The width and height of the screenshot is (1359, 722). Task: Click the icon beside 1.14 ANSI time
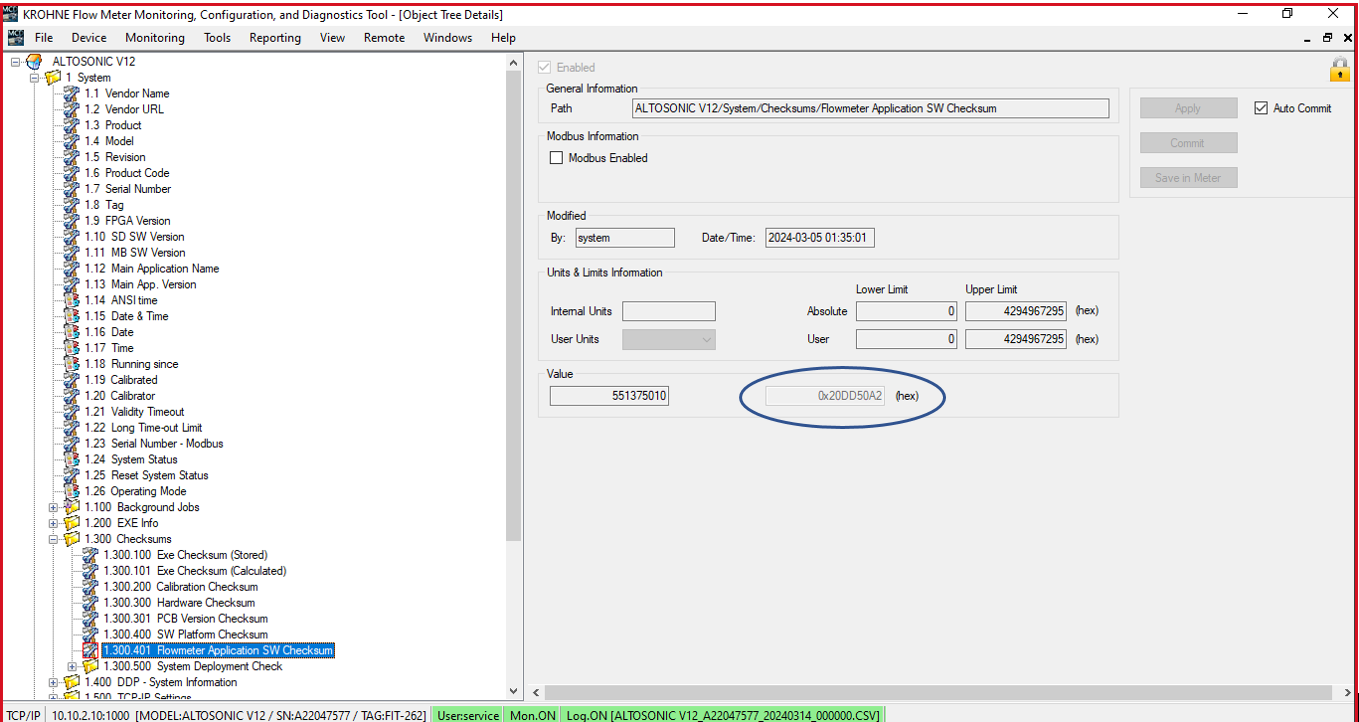coord(72,300)
